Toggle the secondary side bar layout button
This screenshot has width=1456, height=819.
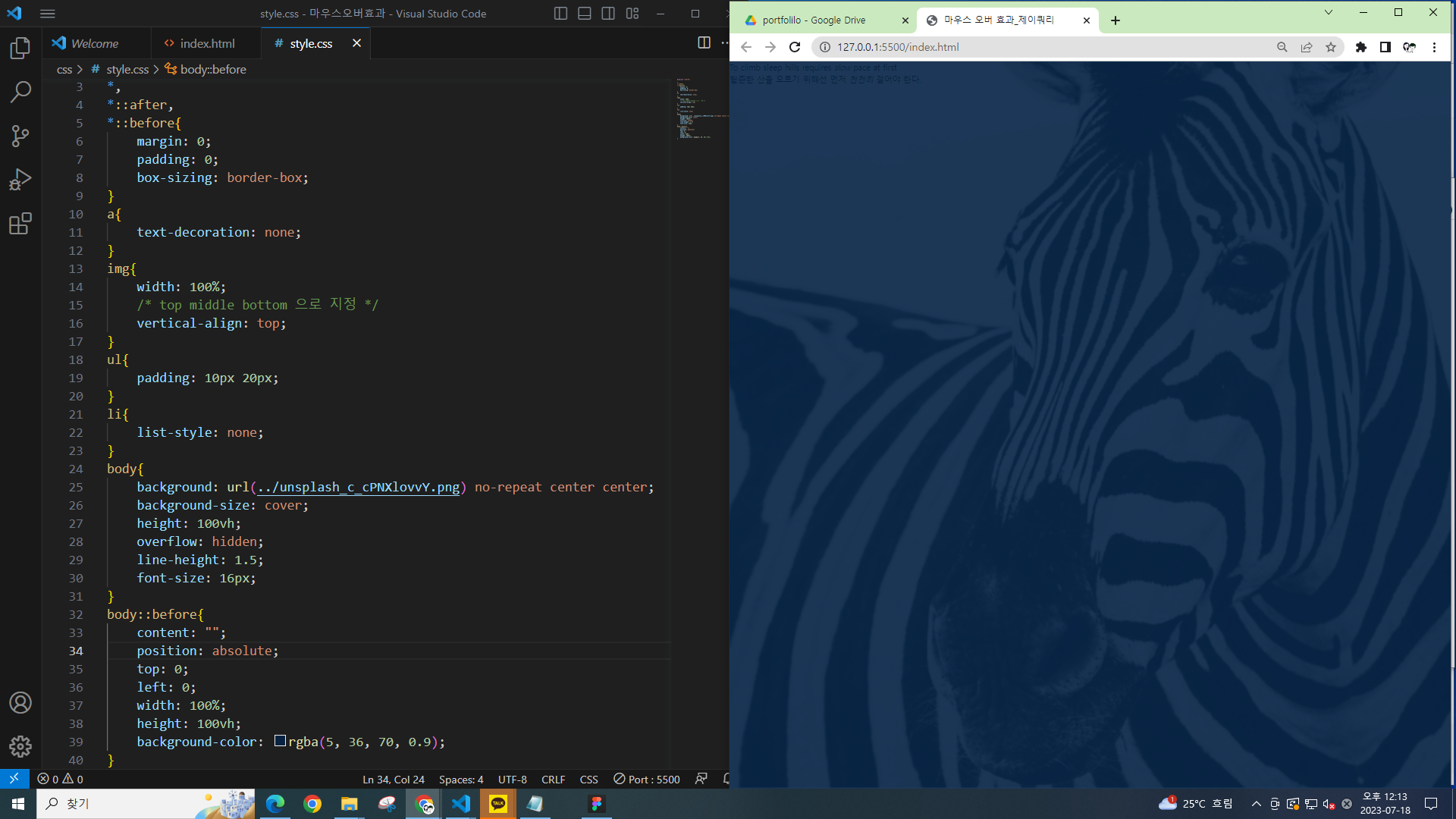point(608,14)
